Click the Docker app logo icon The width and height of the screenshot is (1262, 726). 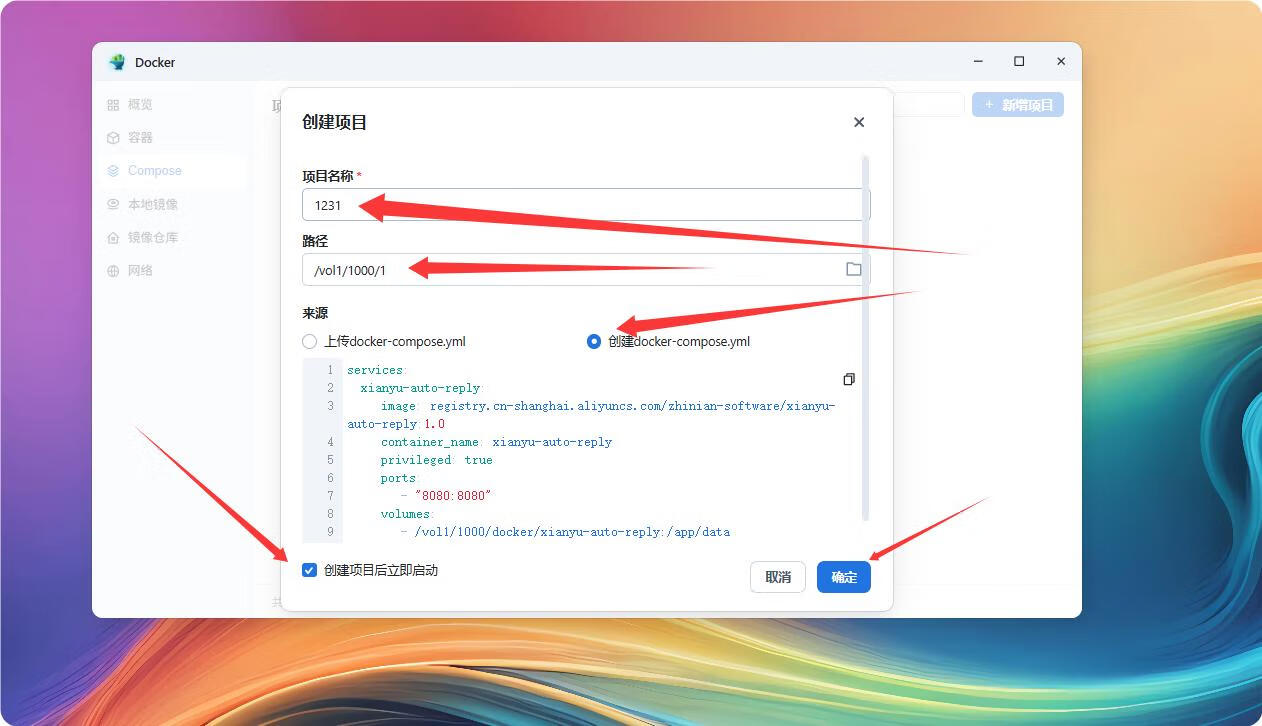coord(117,62)
